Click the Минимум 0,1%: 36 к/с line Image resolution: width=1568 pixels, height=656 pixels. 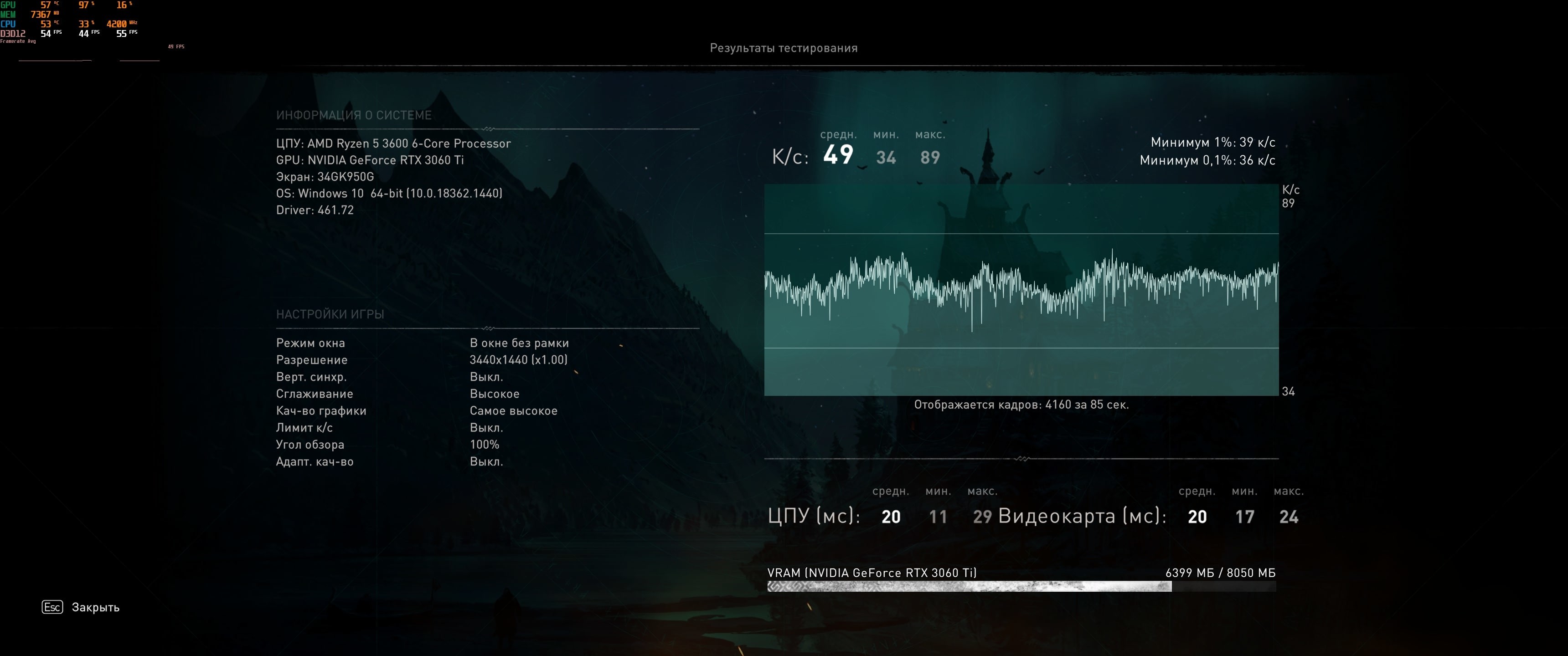pos(1207,160)
